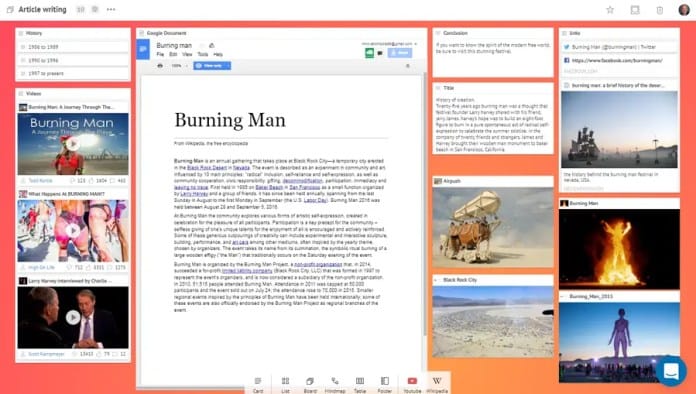Screen dimensions: 696x394
Task: Click the folder icon beside Burning man title
Action: tap(212, 45)
